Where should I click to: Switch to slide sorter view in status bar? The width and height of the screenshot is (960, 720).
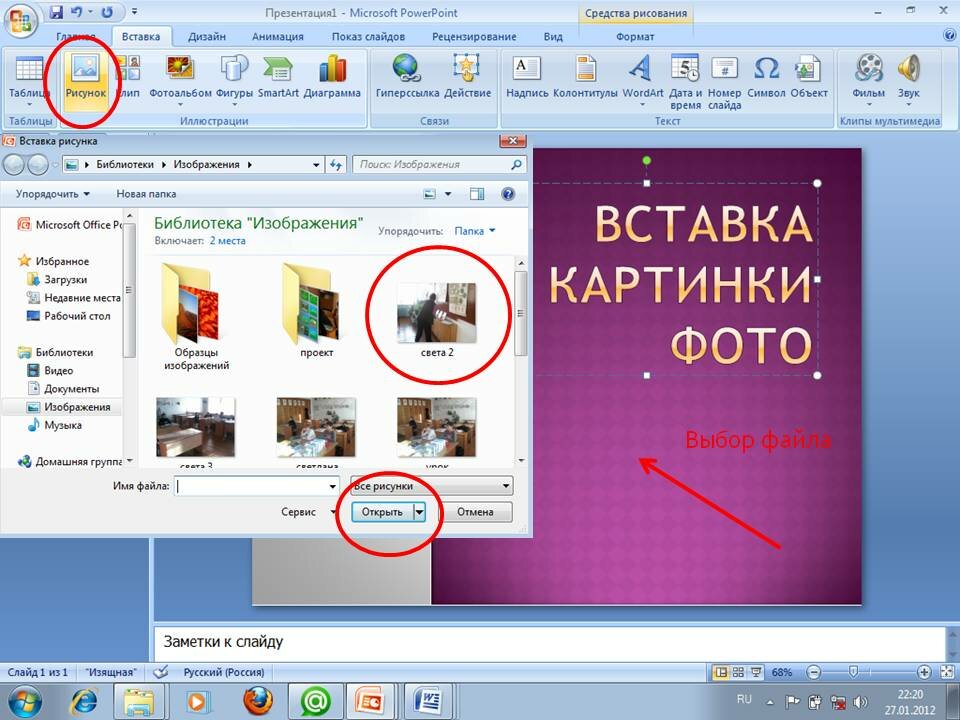coord(739,672)
